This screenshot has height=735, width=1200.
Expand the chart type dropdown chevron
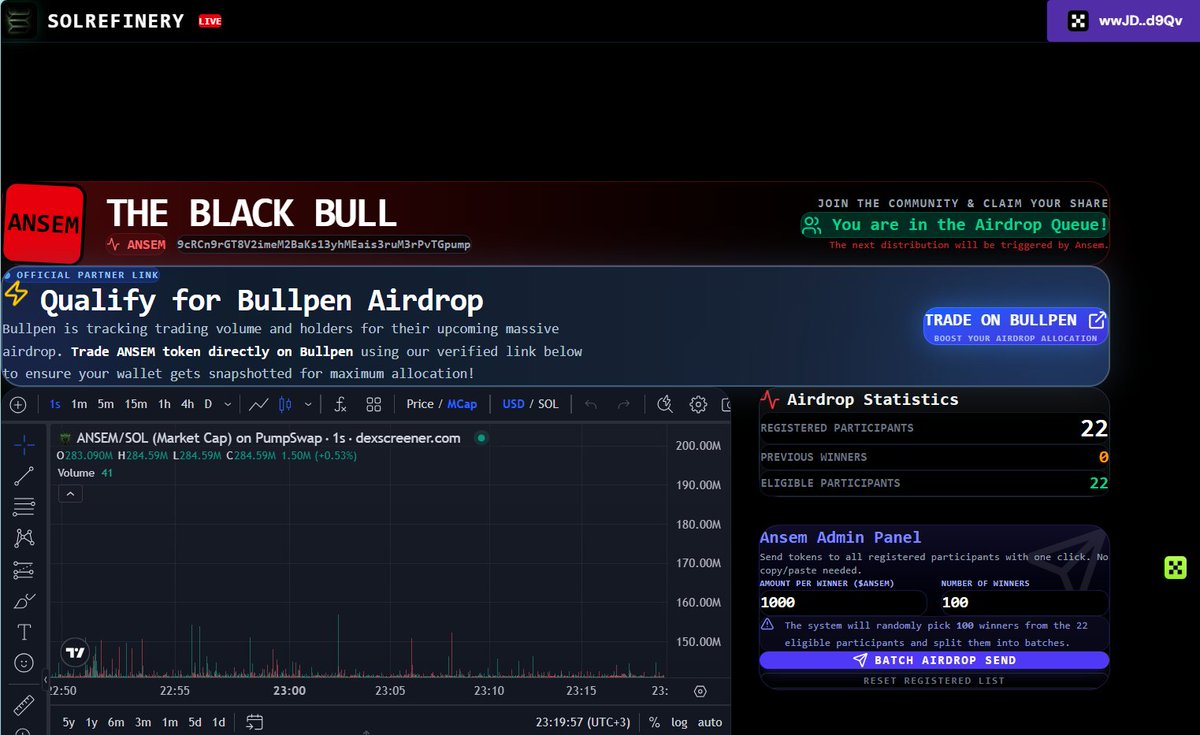pyautogui.click(x=307, y=404)
